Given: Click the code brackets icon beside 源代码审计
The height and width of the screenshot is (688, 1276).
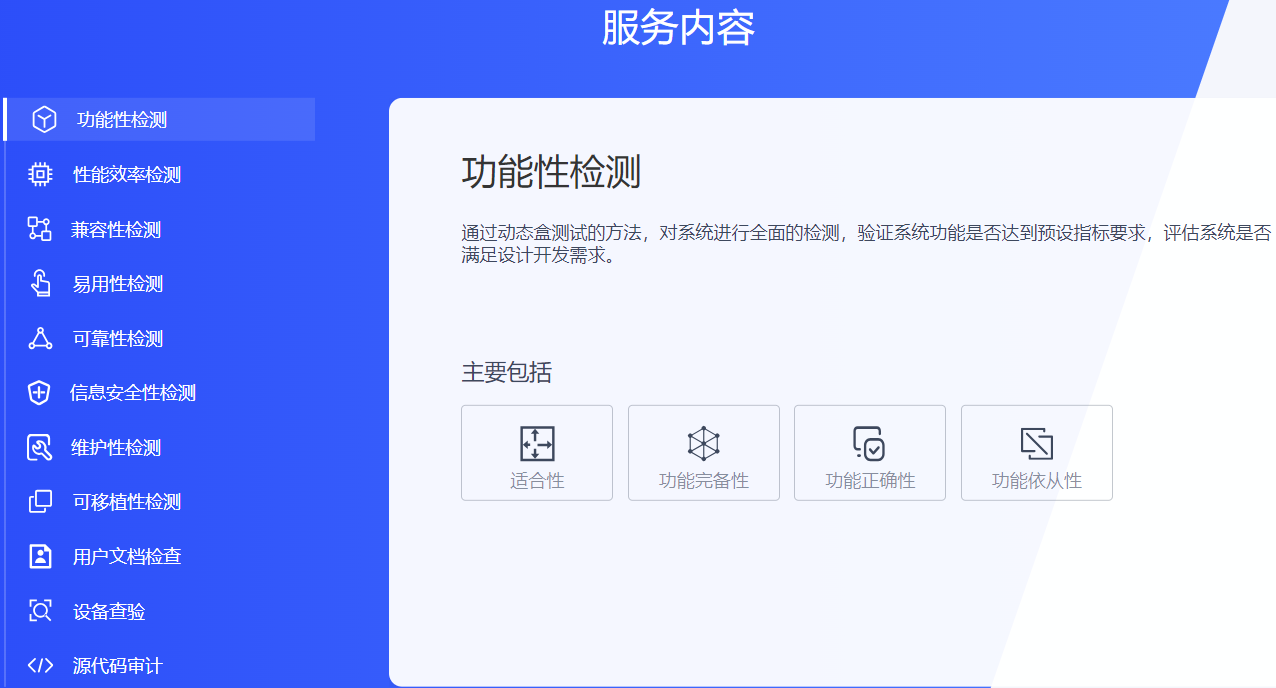Looking at the screenshot, I should coord(40,665).
